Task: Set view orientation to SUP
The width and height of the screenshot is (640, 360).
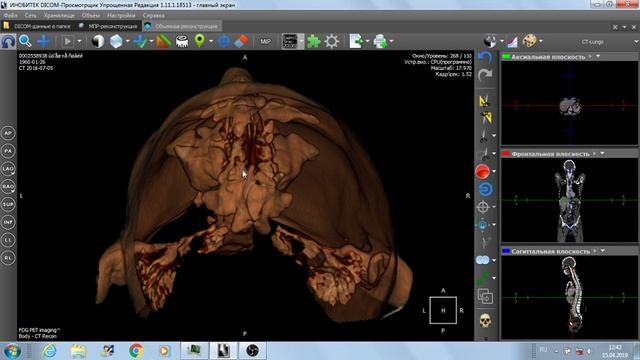Action: point(8,204)
